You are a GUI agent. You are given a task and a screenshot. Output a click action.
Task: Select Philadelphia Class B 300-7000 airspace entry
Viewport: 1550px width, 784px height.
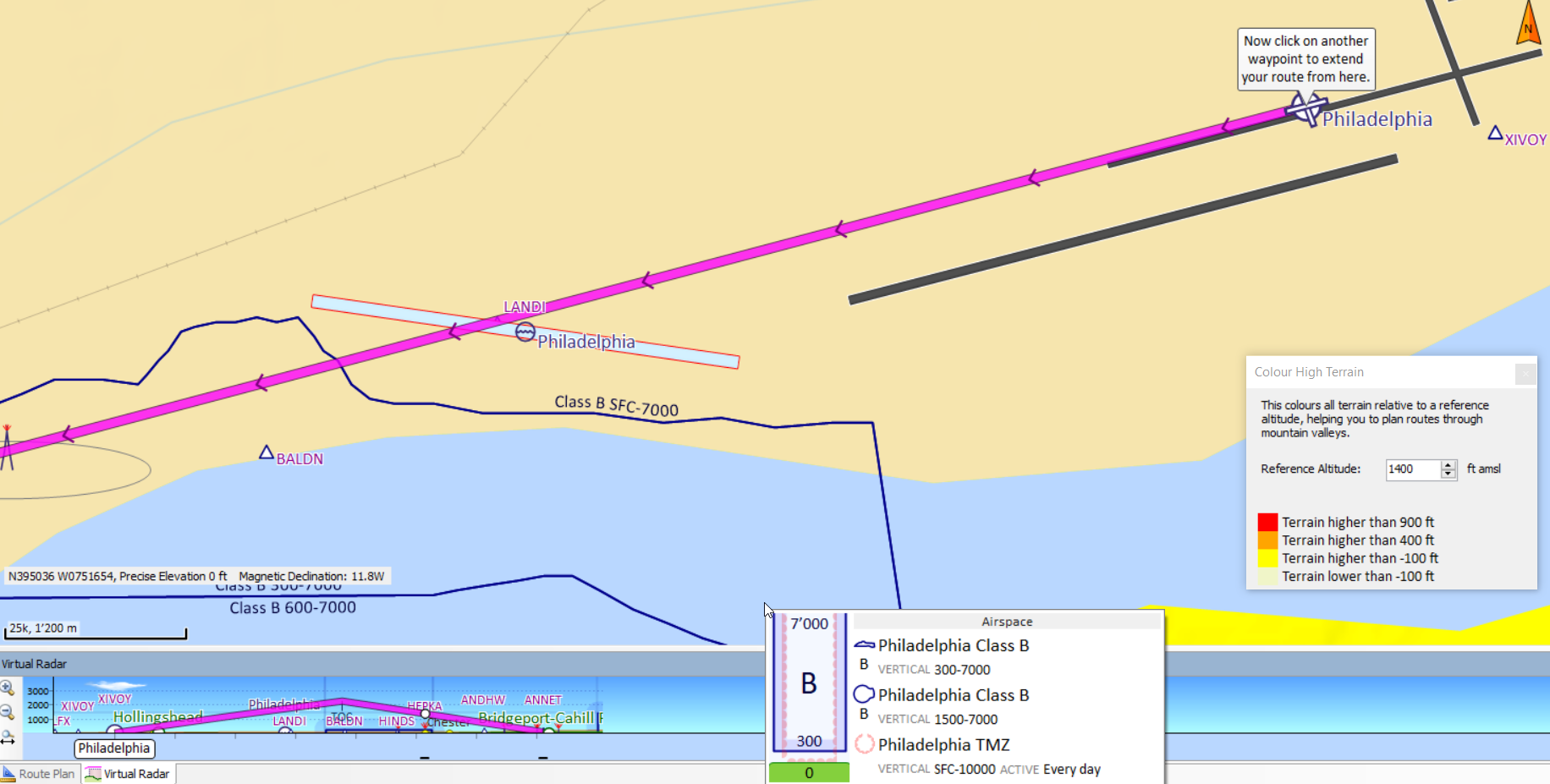[953, 646]
